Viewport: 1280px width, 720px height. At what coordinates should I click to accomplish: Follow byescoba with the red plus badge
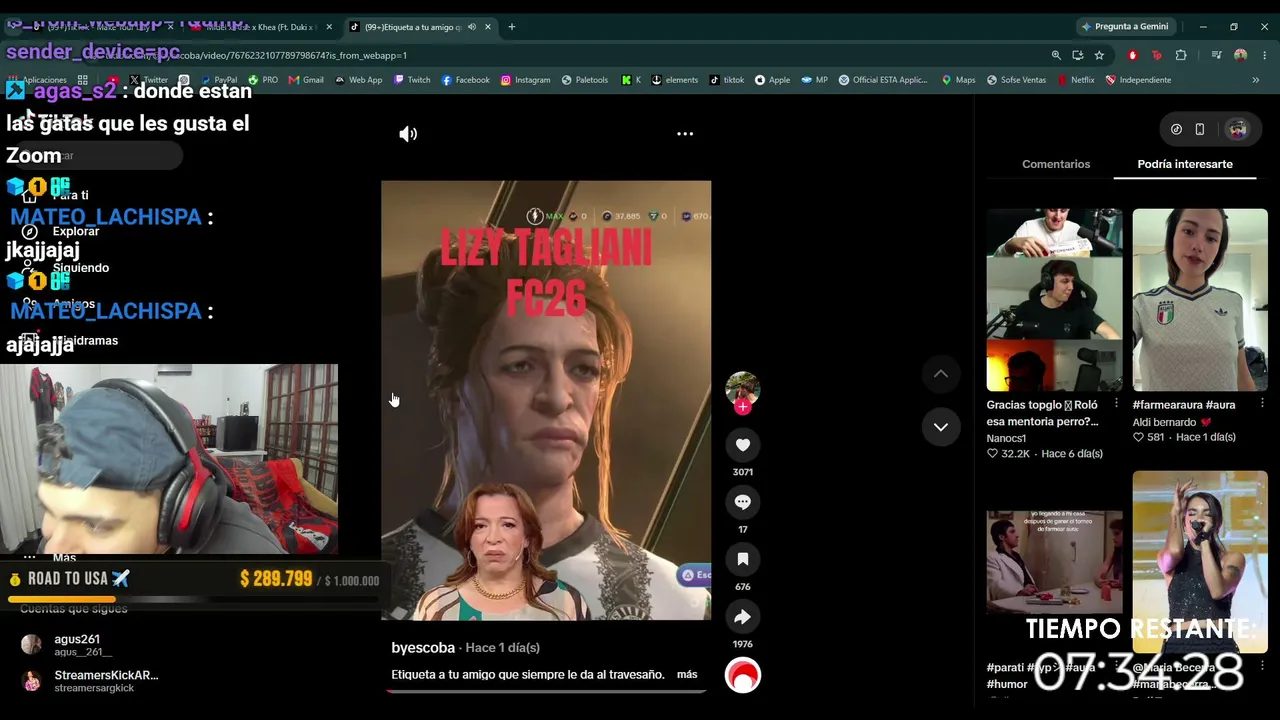pyautogui.click(x=742, y=407)
